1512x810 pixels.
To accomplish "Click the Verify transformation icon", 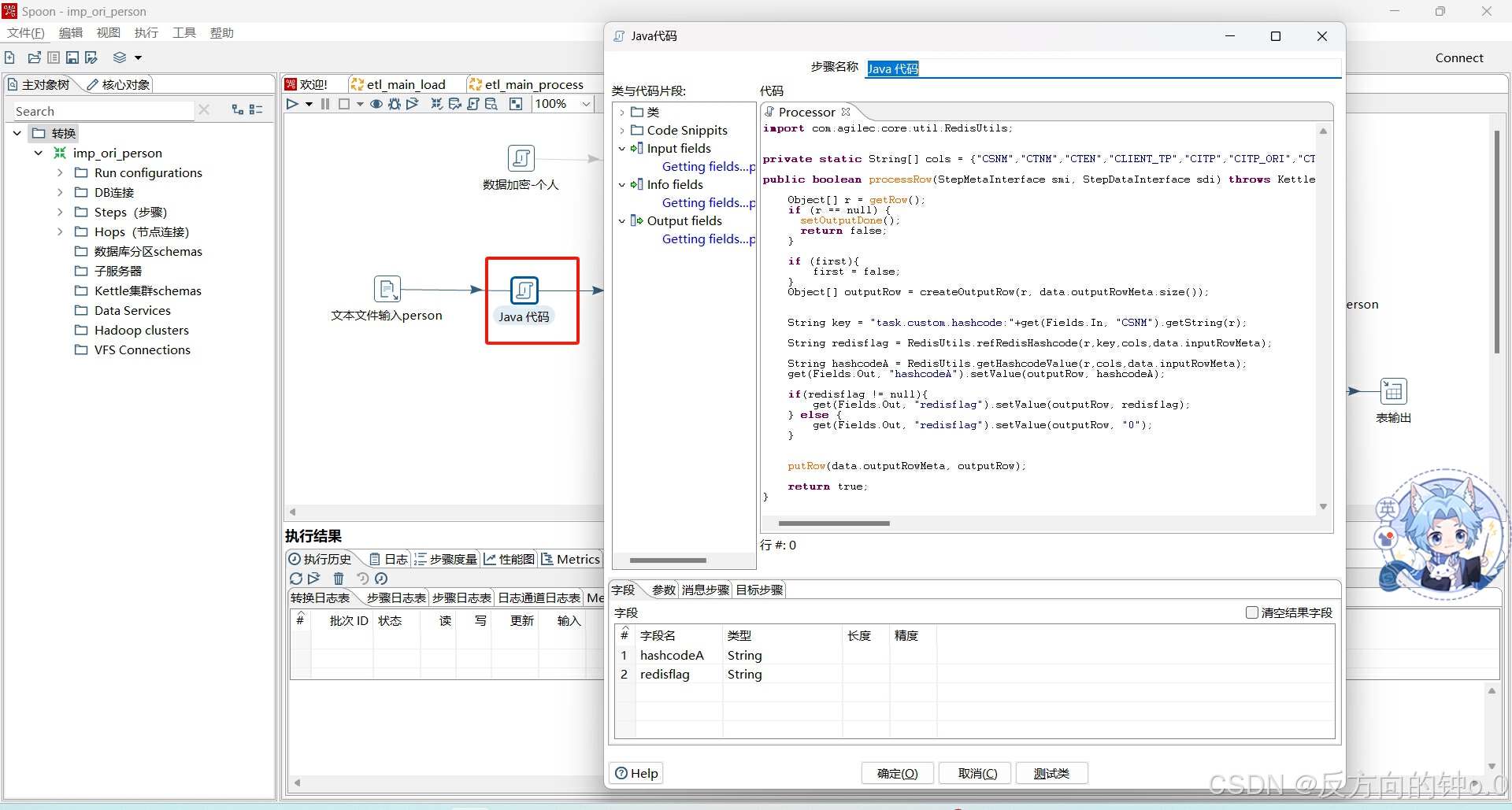I will [436, 104].
